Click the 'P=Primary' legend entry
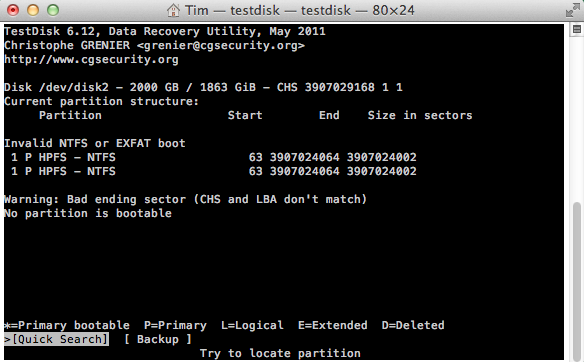Screen dimensions: 584x362 (175, 326)
